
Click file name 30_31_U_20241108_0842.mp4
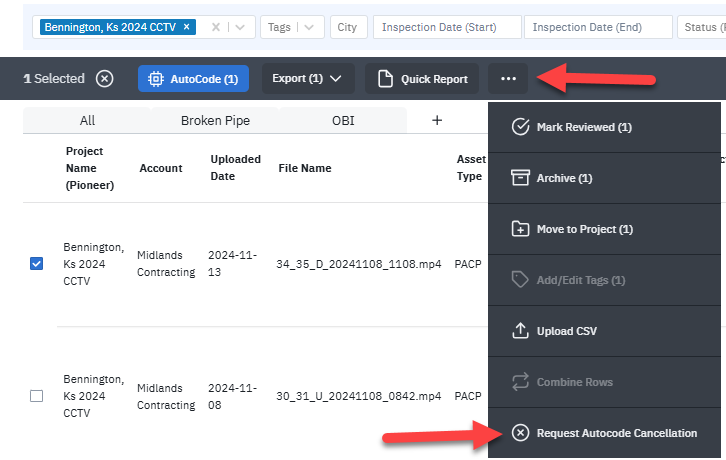pyautogui.click(x=359, y=396)
